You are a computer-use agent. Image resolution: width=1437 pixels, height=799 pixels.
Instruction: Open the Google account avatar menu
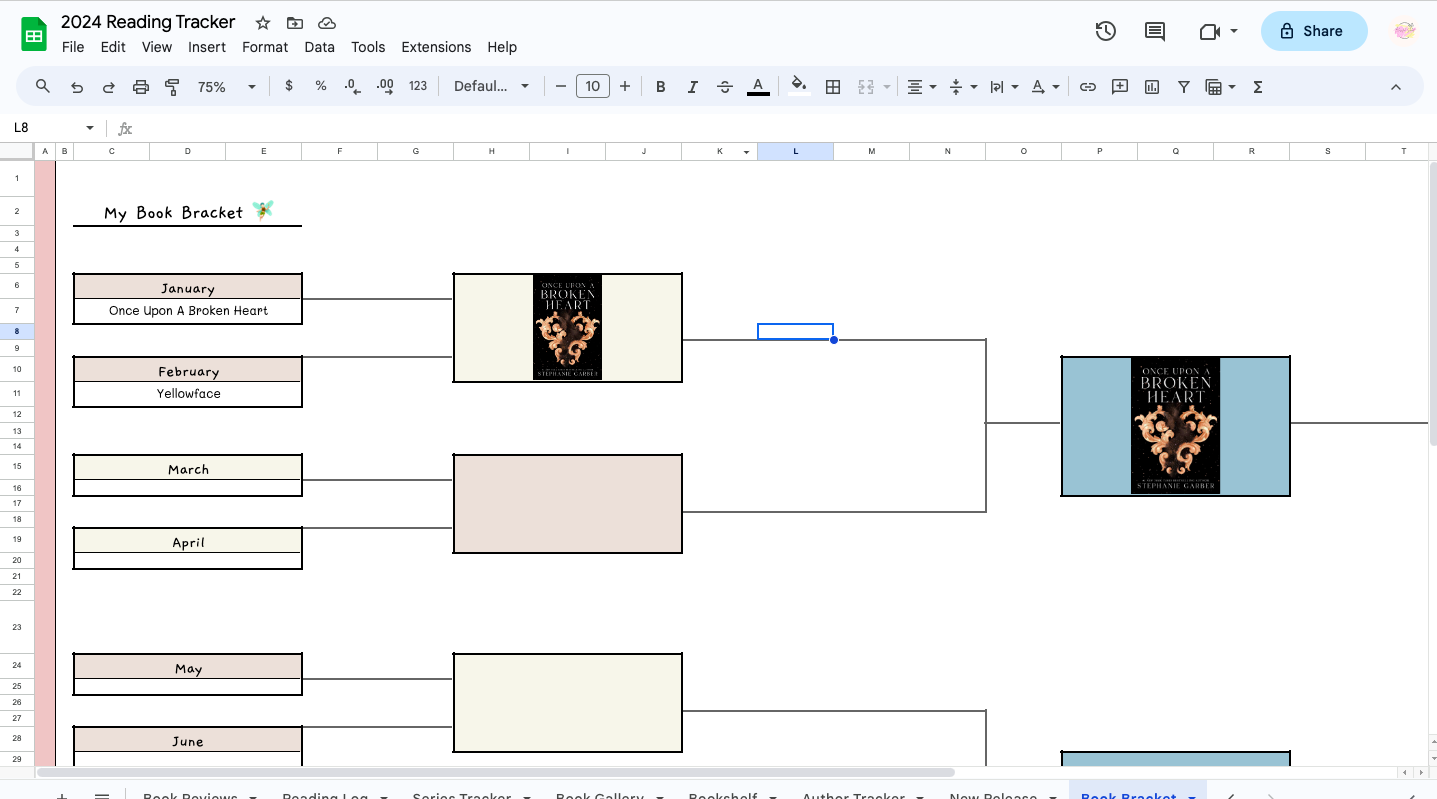coord(1405,31)
